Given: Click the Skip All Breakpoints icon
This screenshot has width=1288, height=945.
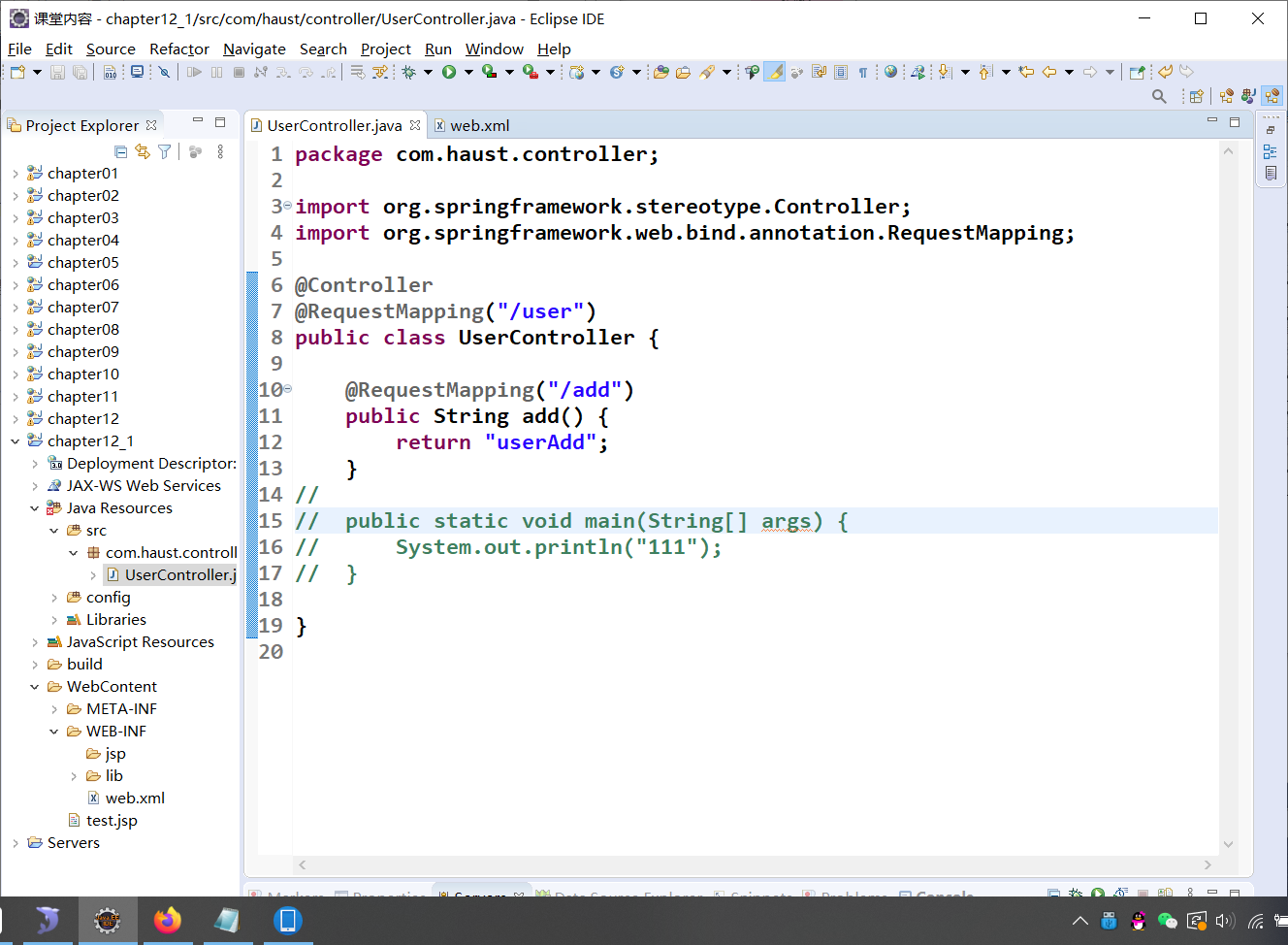Looking at the screenshot, I should [x=165, y=72].
